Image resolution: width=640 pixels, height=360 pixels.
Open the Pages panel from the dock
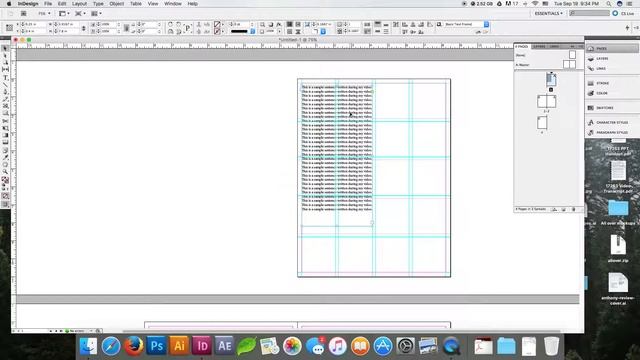click(x=612, y=48)
